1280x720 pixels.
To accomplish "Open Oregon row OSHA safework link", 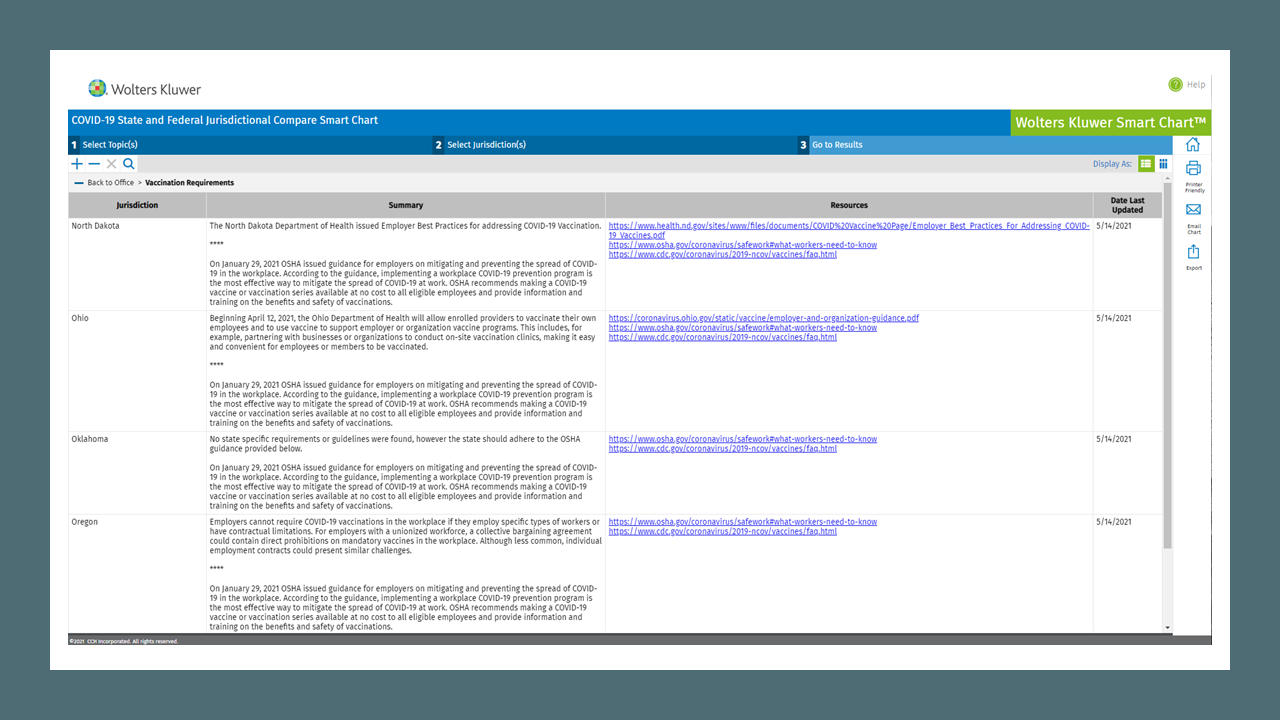I will (742, 522).
